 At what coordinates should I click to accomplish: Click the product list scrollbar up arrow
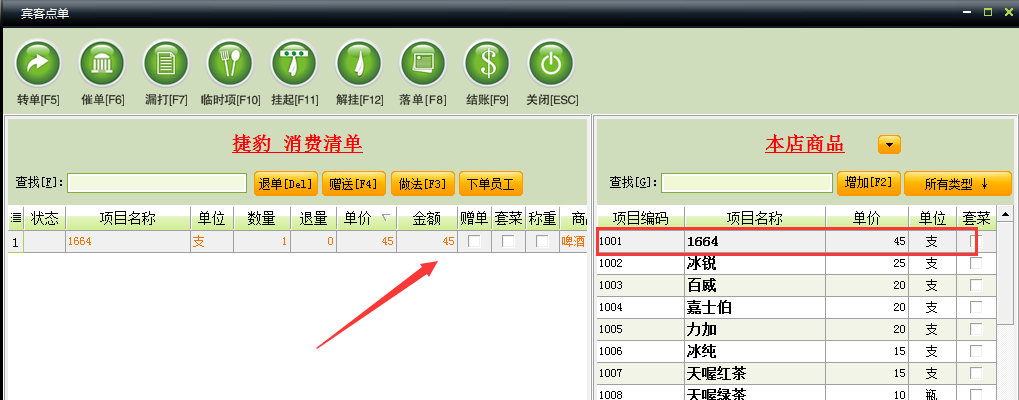tap(1005, 214)
